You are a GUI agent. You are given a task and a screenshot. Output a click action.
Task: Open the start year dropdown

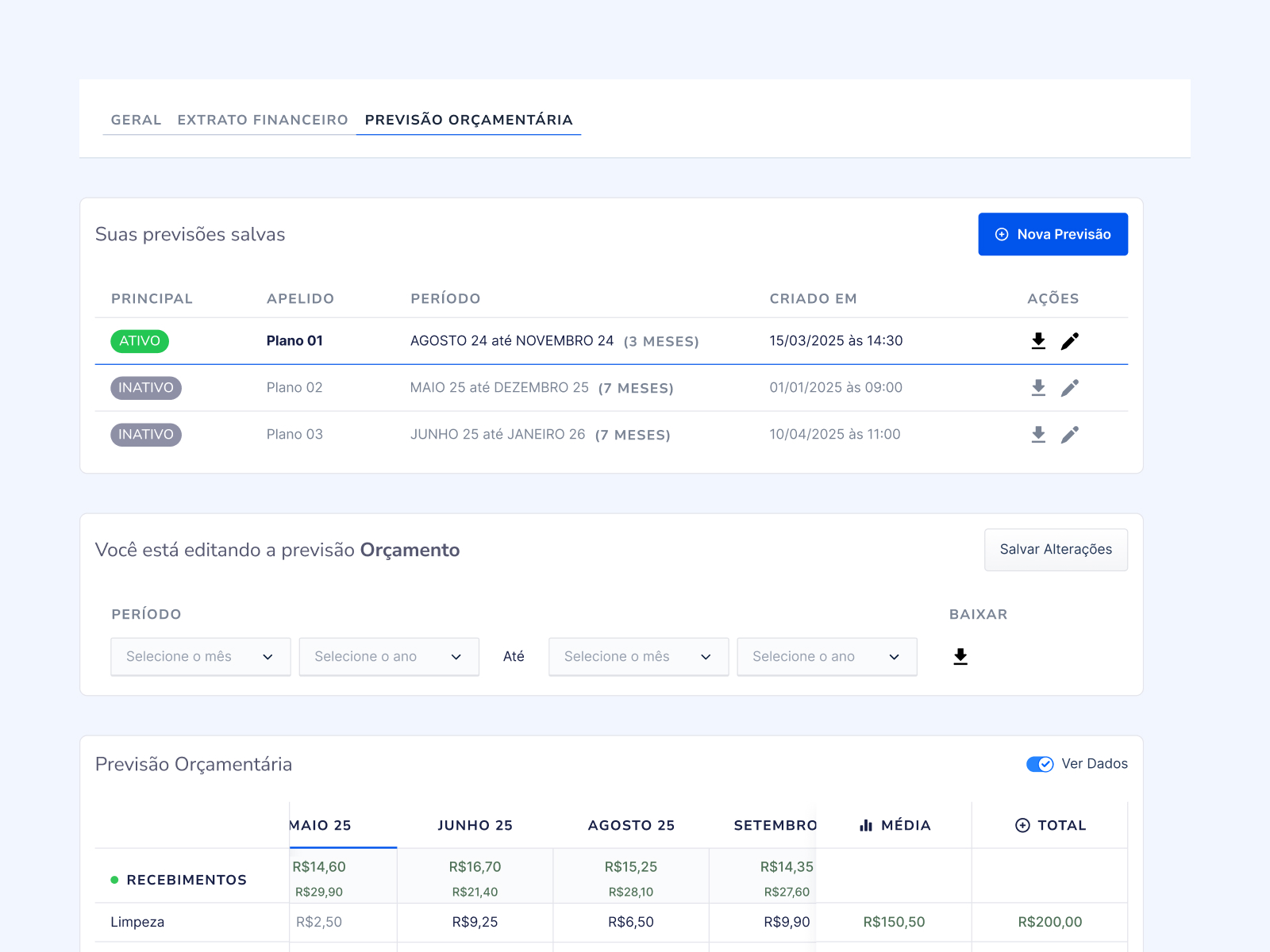389,657
